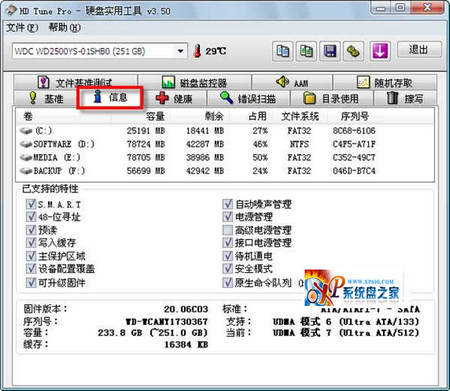Click the 文件系统 column header
Image resolution: width=450 pixels, height=391 pixels.
300,116
